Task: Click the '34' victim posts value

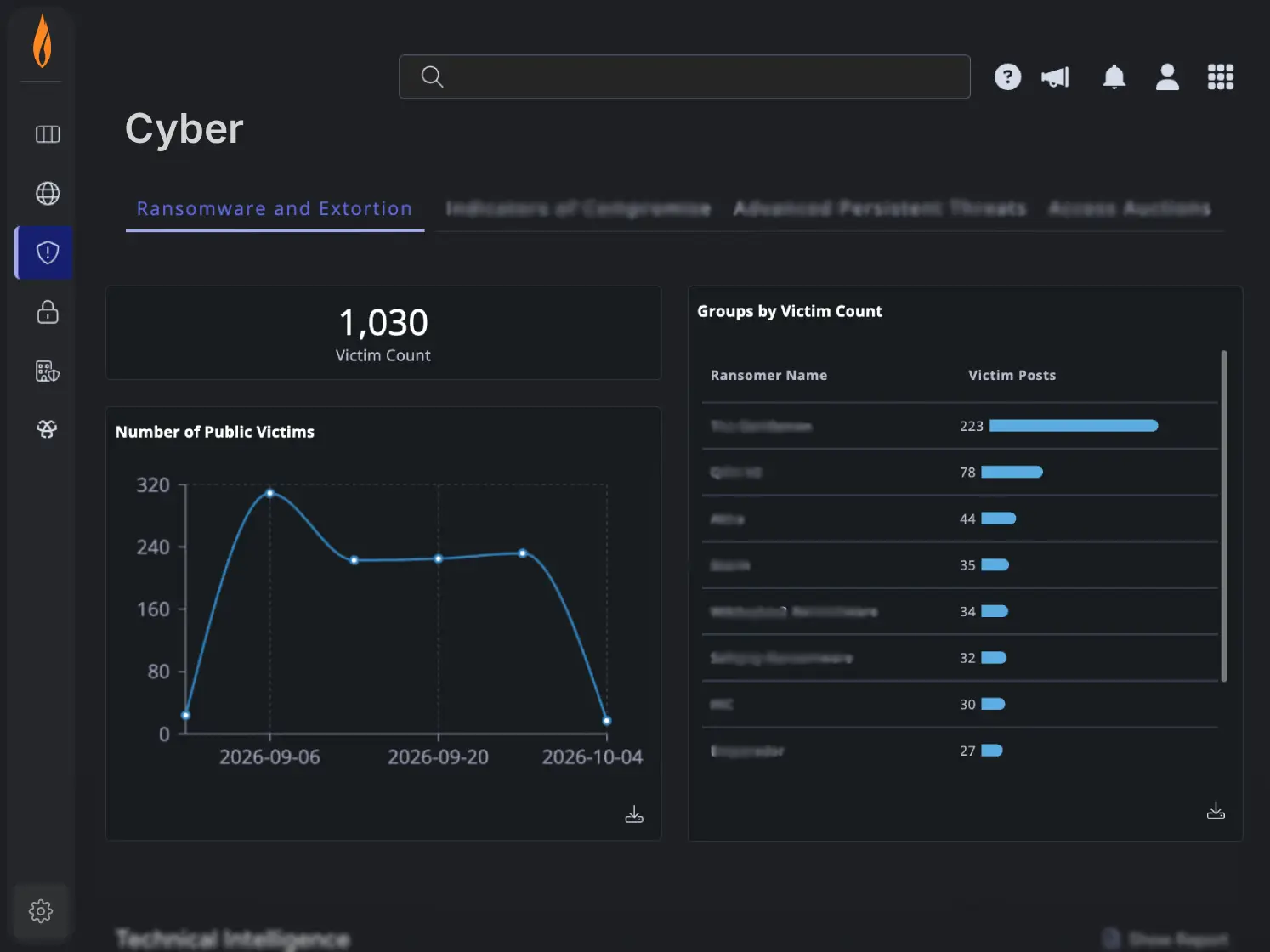Action: pos(967,611)
